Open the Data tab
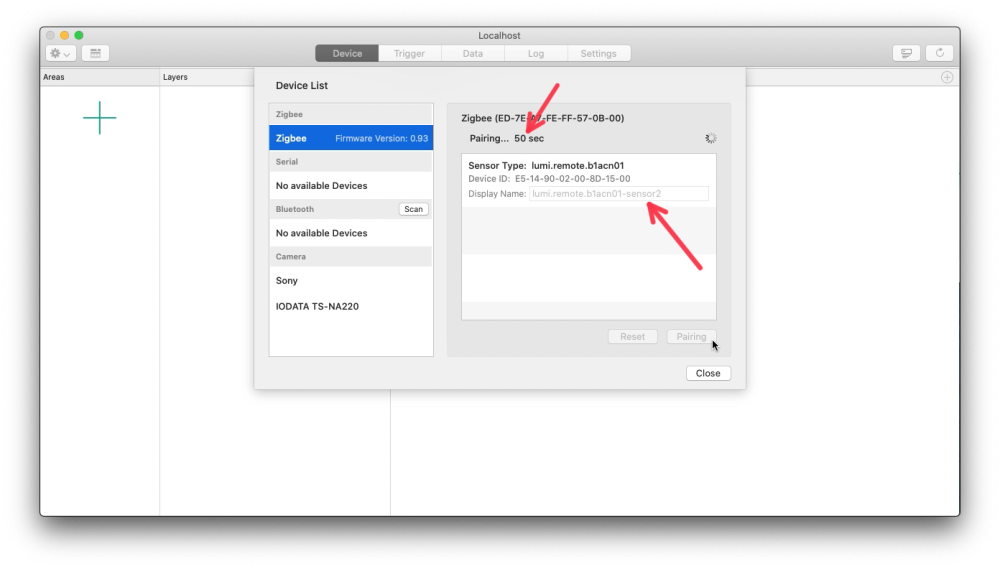 (473, 54)
